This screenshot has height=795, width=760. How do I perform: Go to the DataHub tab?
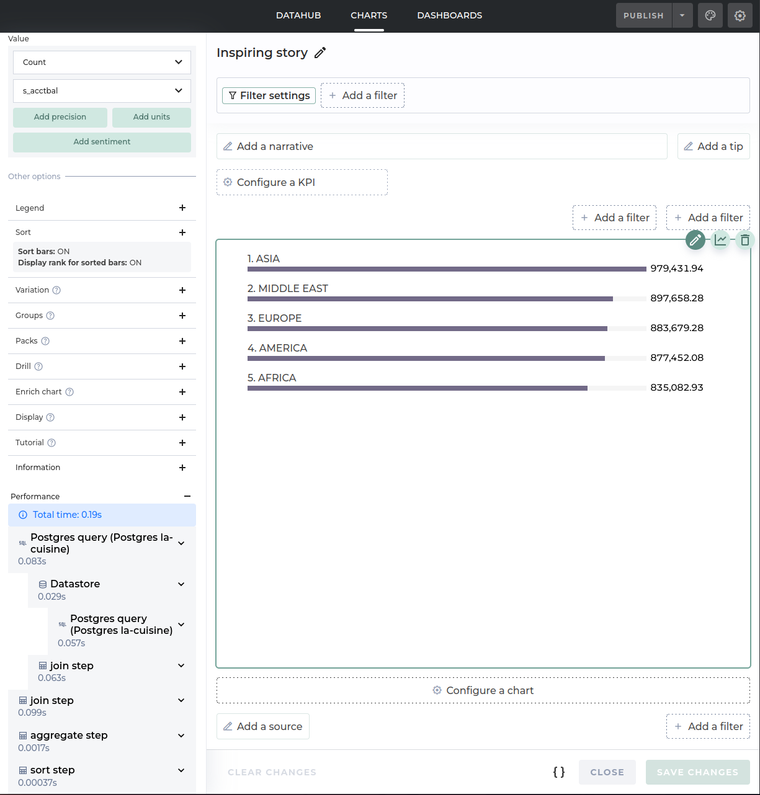pos(297,16)
